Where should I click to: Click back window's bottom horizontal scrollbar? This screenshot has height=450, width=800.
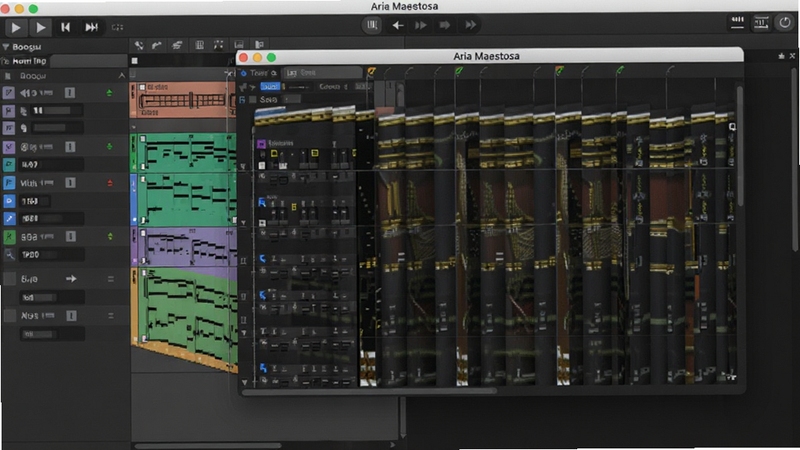pyautogui.click(x=208, y=446)
